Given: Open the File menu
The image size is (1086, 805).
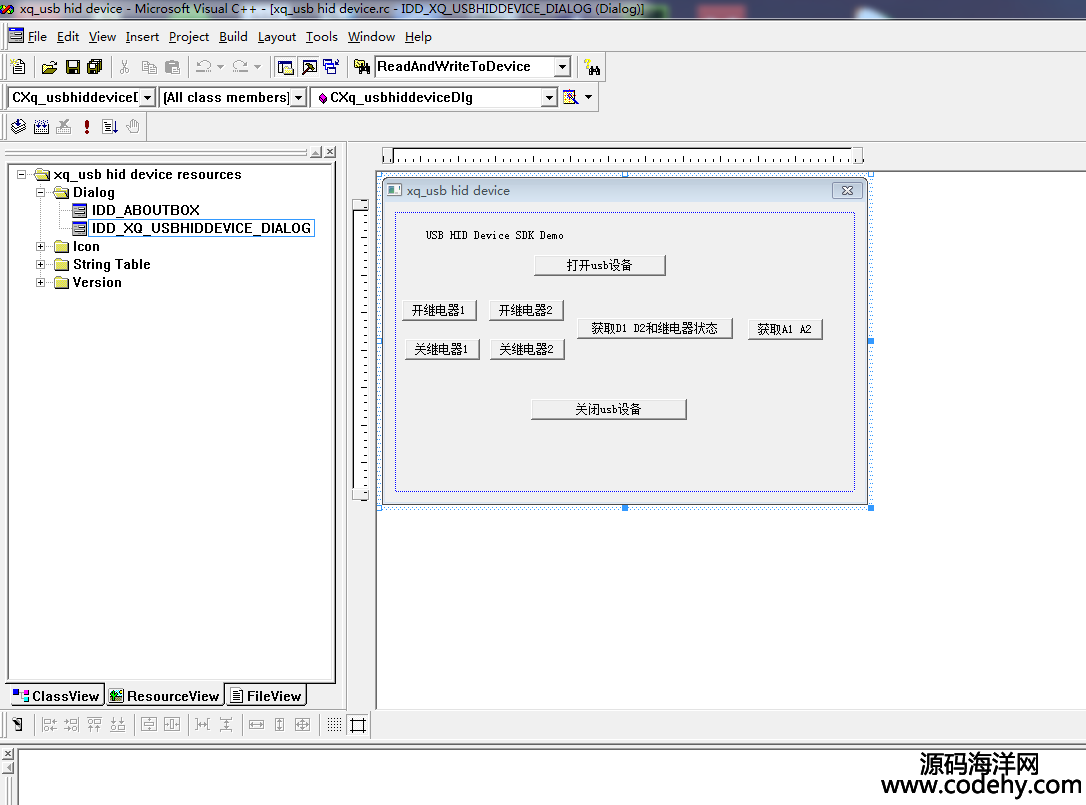Looking at the screenshot, I should pyautogui.click(x=37, y=37).
